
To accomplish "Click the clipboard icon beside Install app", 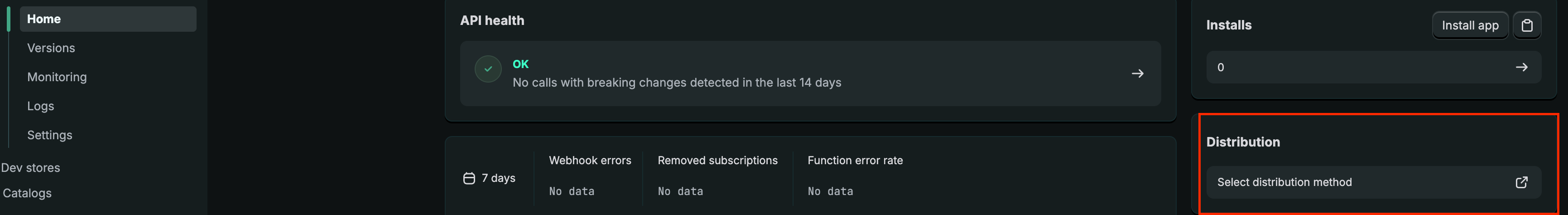I will pyautogui.click(x=1526, y=25).
